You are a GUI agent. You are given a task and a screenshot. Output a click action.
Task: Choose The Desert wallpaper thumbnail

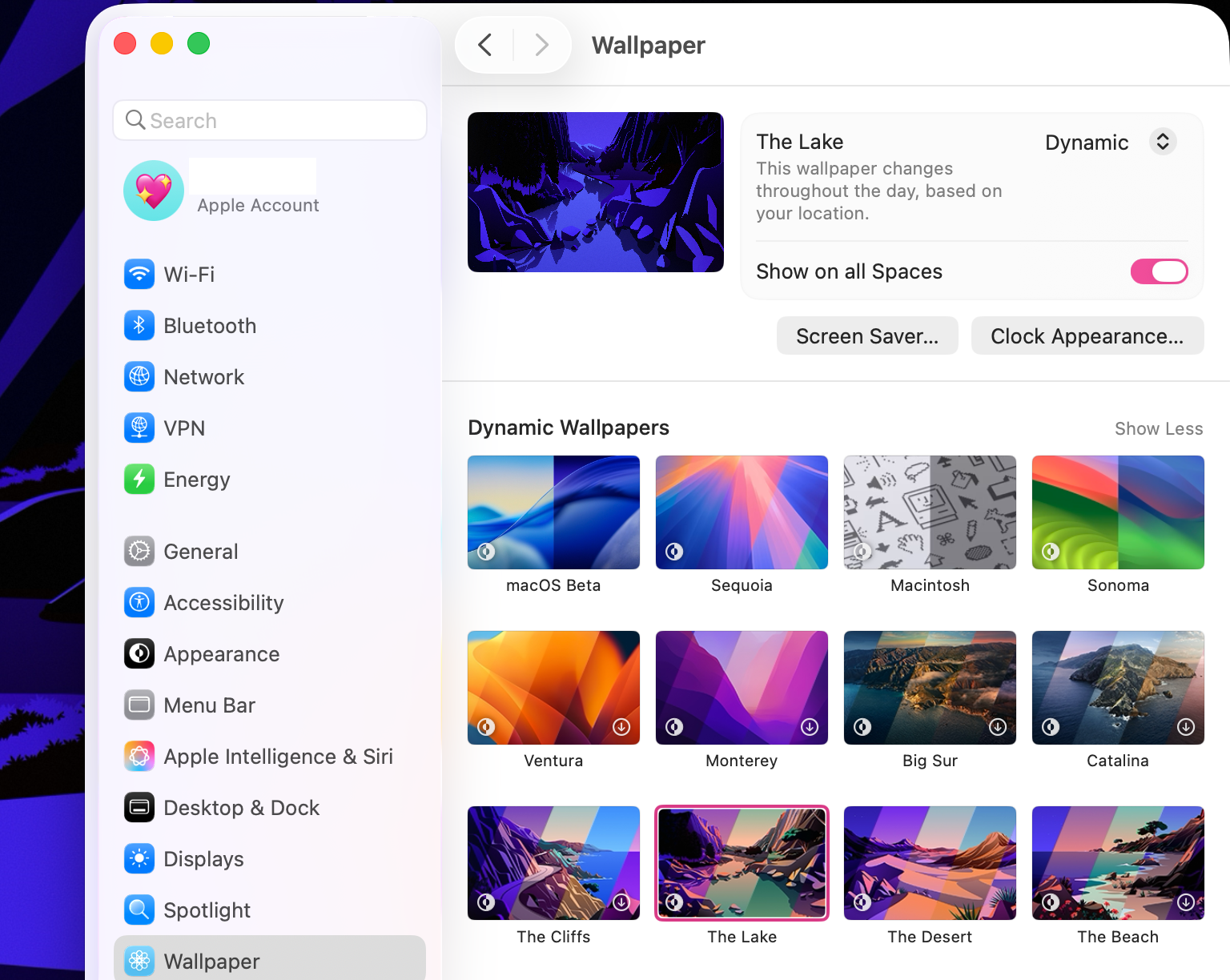(930, 863)
